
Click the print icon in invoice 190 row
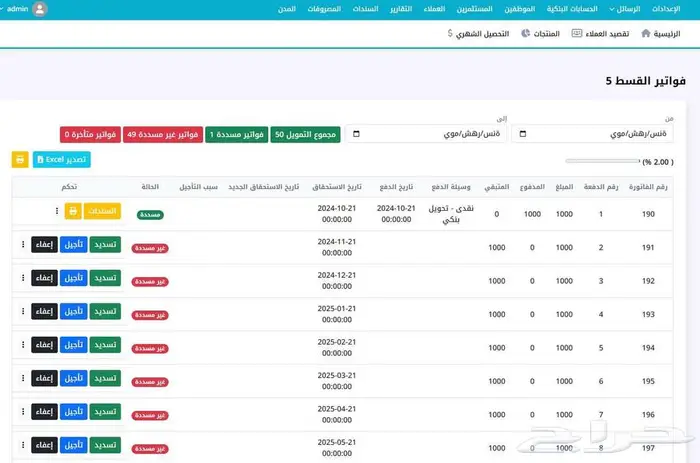pos(73,211)
